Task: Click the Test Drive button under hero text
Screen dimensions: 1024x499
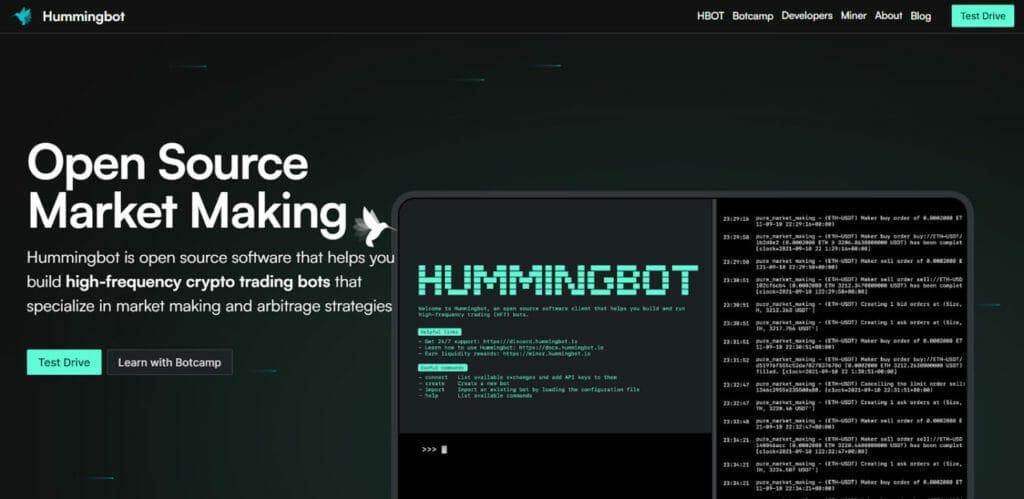Action: point(64,362)
